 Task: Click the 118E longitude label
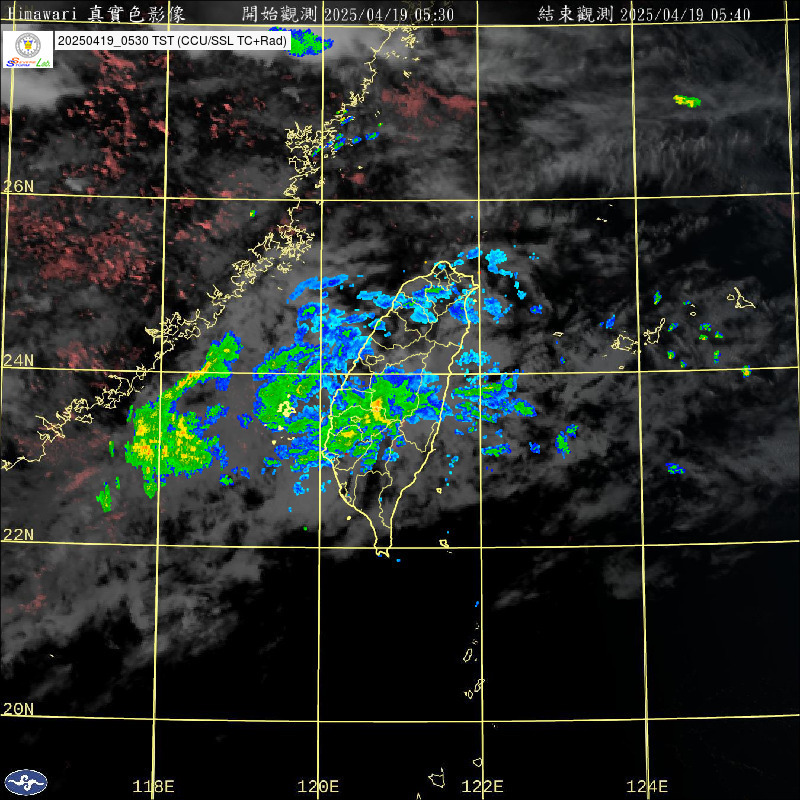[153, 786]
